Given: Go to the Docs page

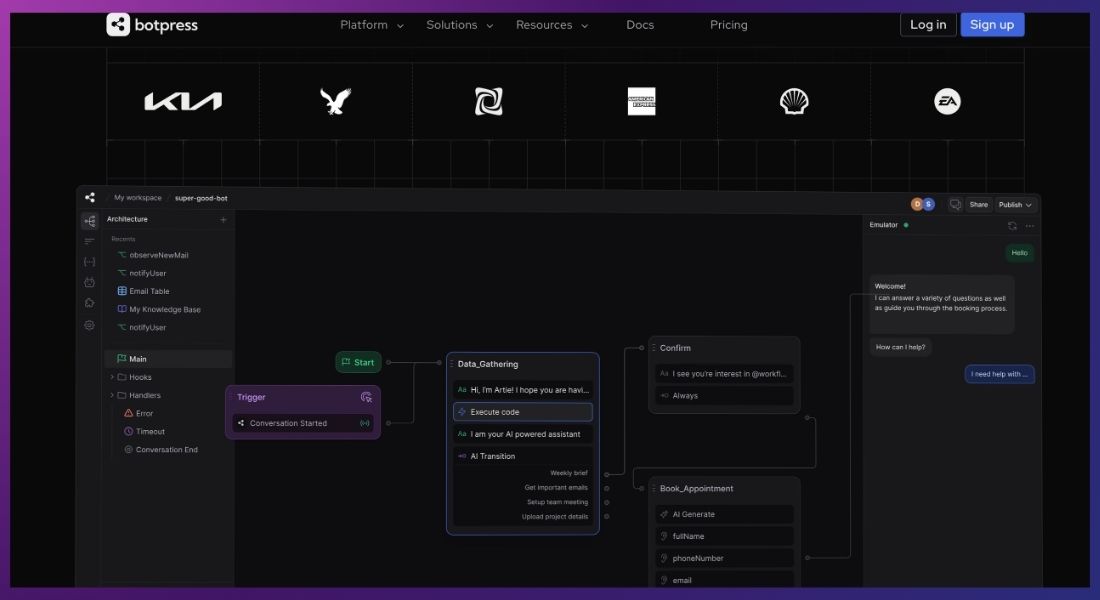Looking at the screenshot, I should click(640, 25).
